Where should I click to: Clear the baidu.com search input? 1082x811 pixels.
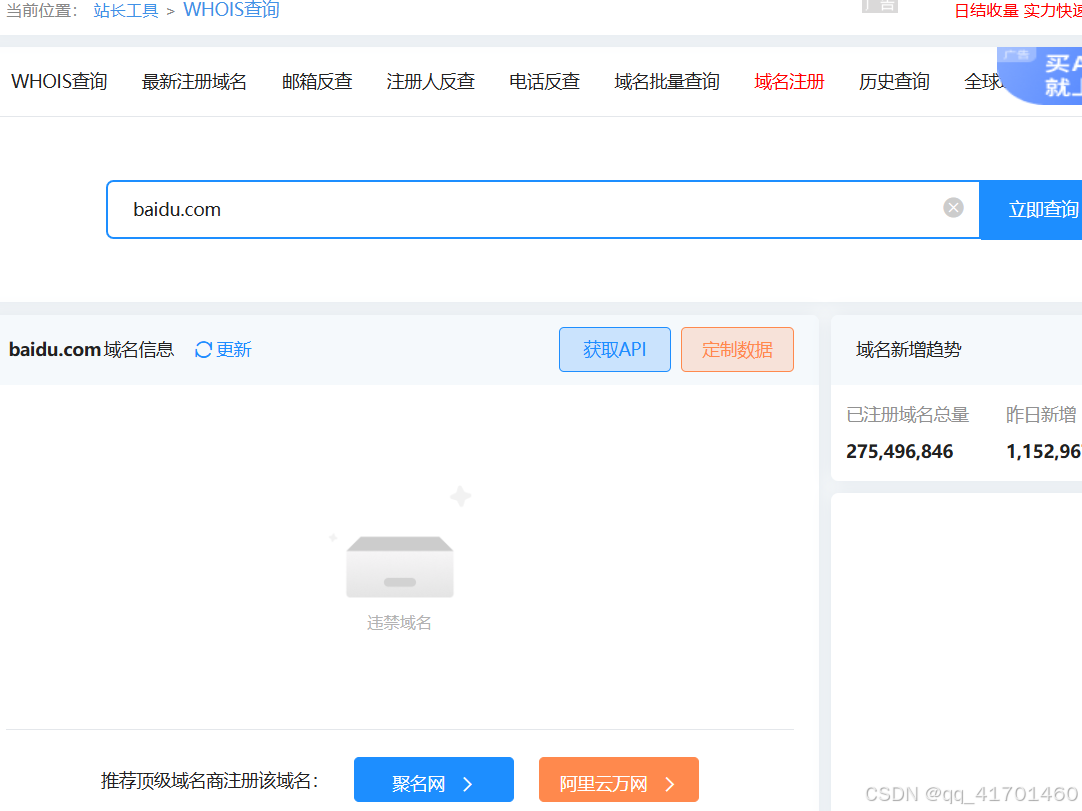pyautogui.click(x=953, y=208)
